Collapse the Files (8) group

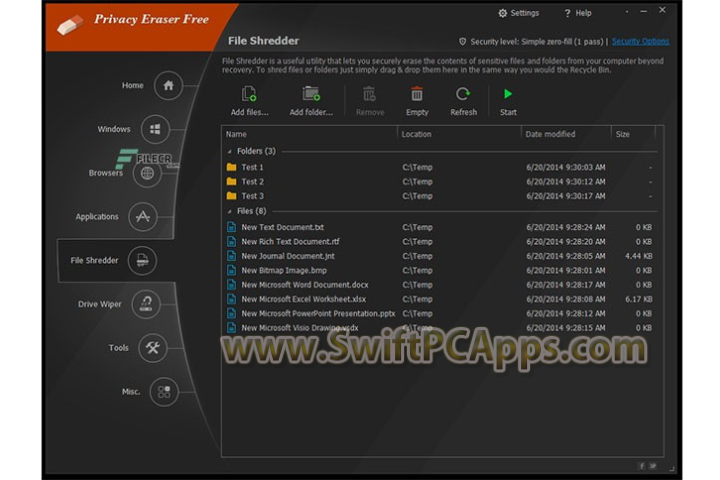230,211
